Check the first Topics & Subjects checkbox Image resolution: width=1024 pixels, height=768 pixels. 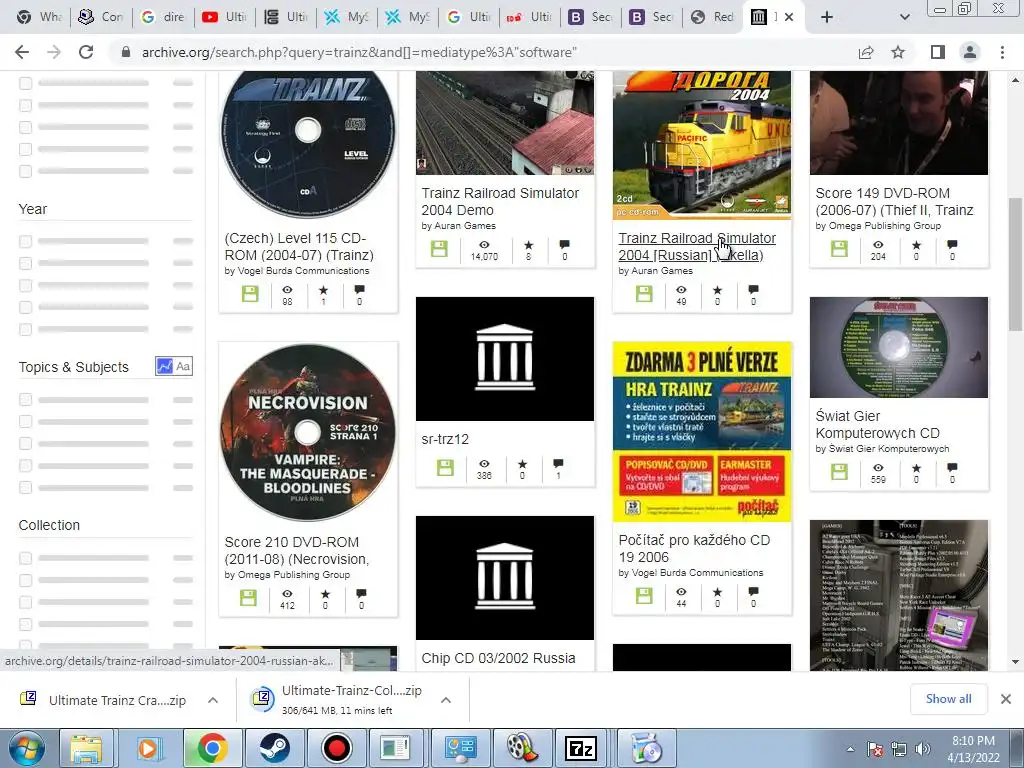click(x=25, y=400)
